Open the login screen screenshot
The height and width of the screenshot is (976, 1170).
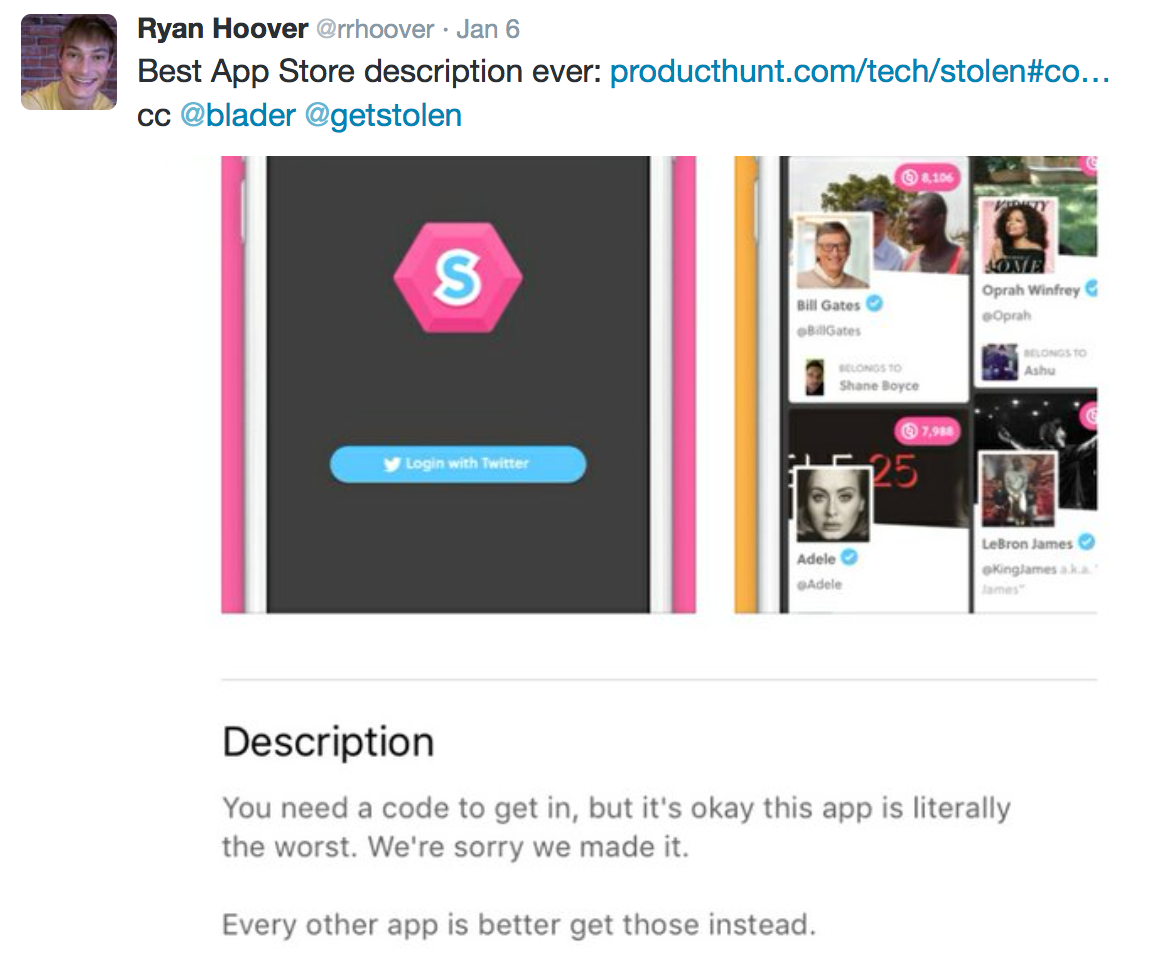458,384
